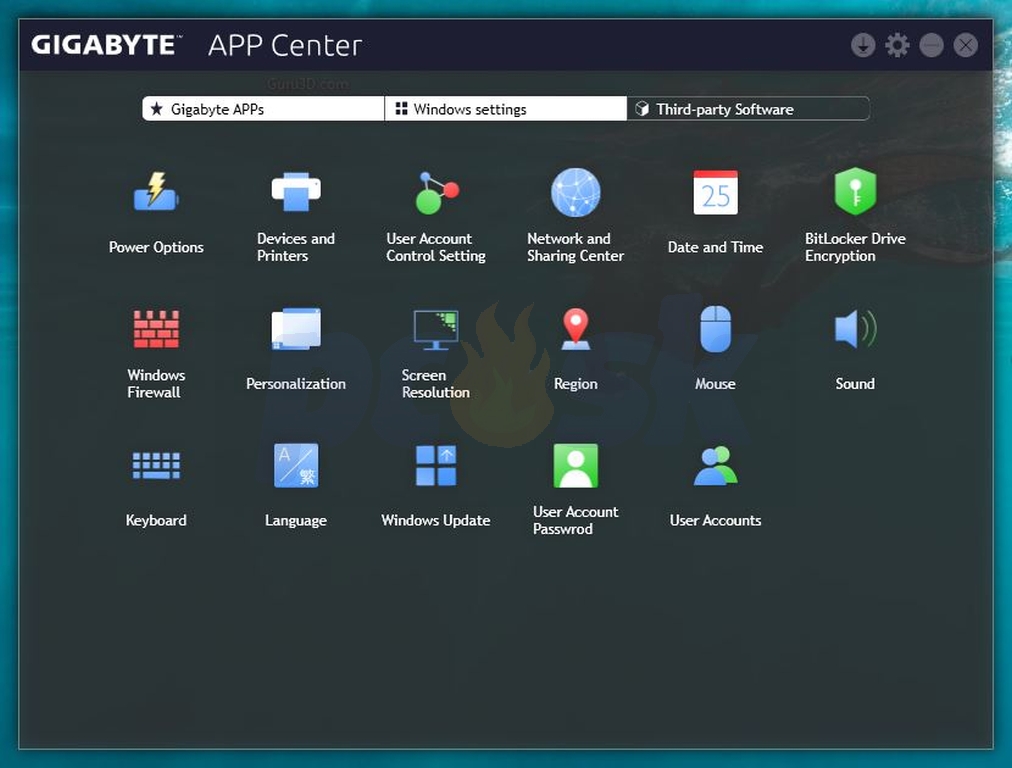Click the "Devices and Printers" label

tap(296, 247)
